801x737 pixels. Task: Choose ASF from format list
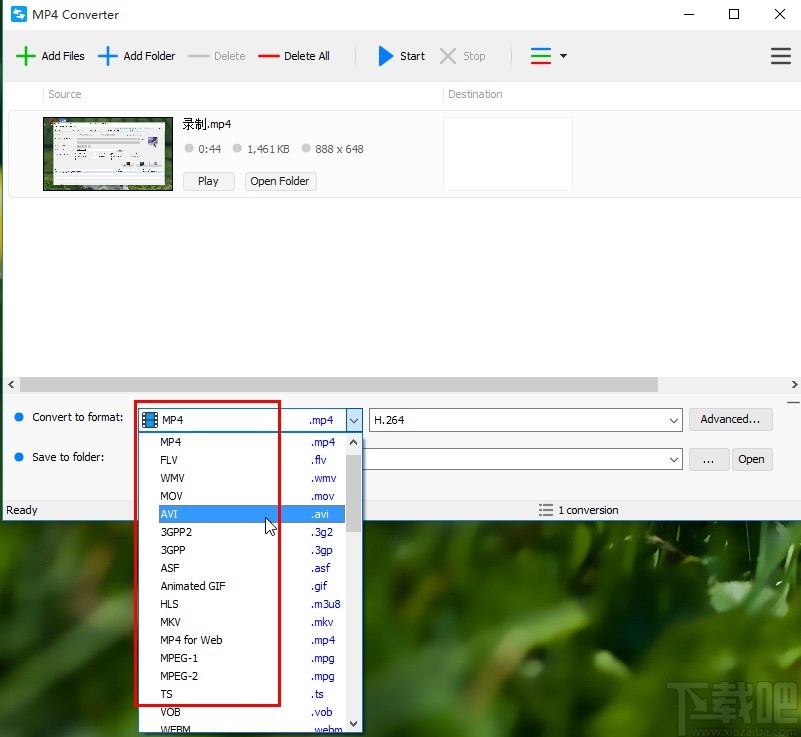(x=252, y=568)
